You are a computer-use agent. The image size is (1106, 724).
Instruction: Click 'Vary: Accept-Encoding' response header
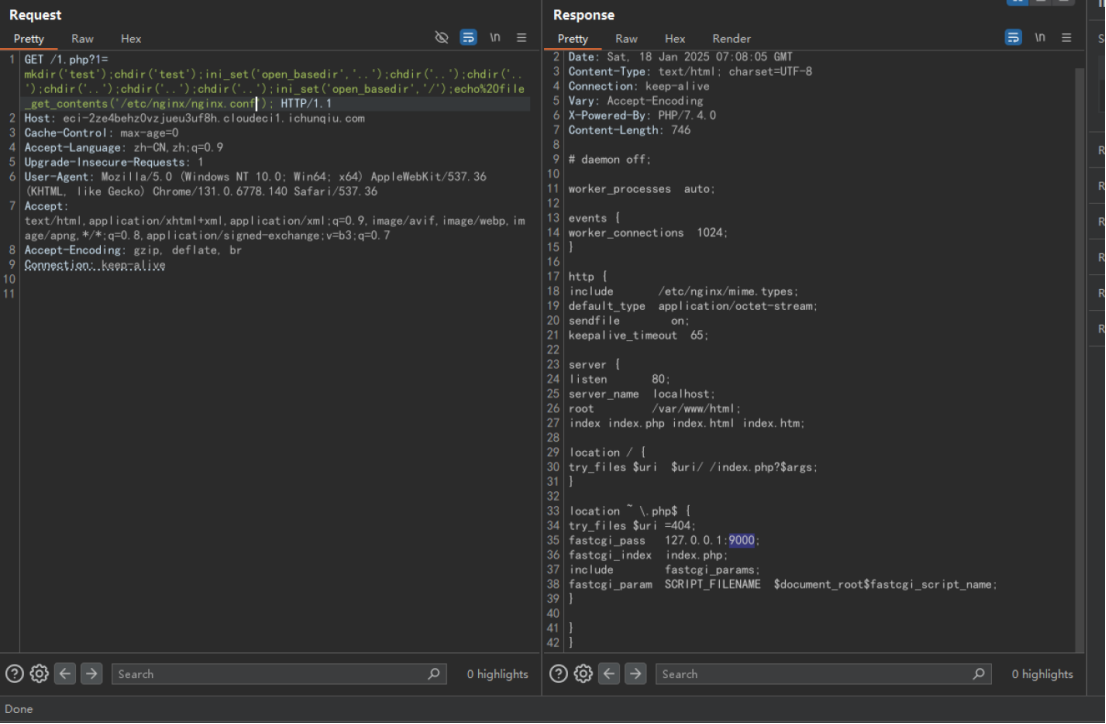click(636, 101)
